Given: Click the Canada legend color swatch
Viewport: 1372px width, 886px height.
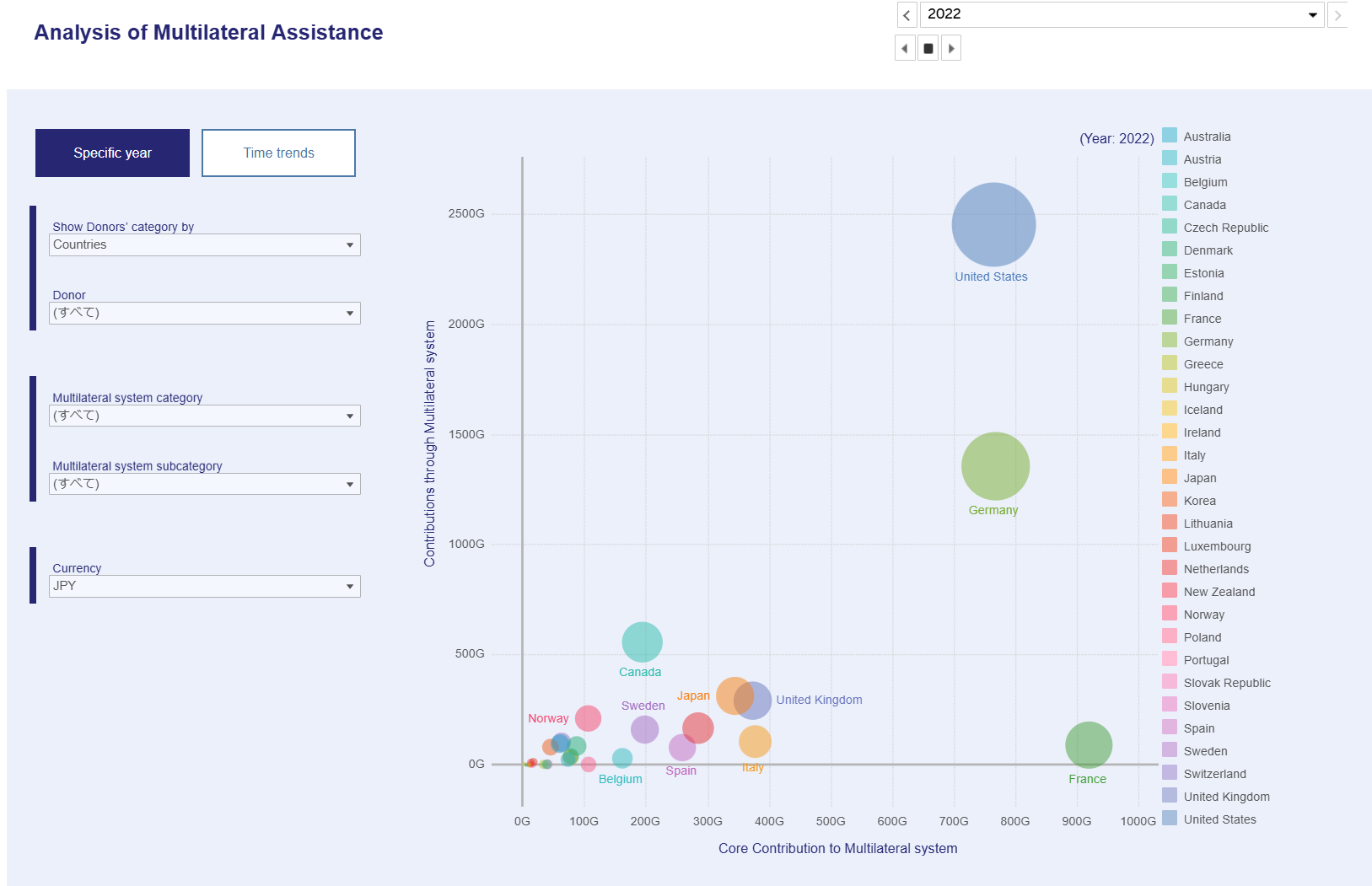Looking at the screenshot, I should (1170, 203).
